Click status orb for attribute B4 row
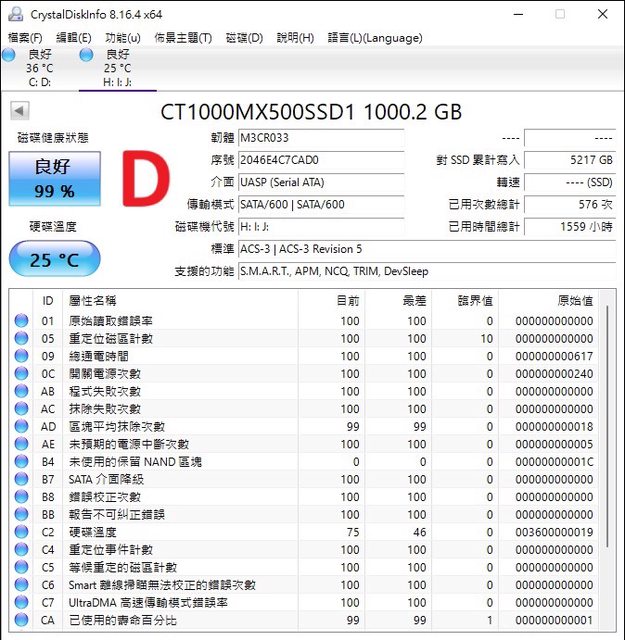This screenshot has height=640, width=625. [21, 462]
